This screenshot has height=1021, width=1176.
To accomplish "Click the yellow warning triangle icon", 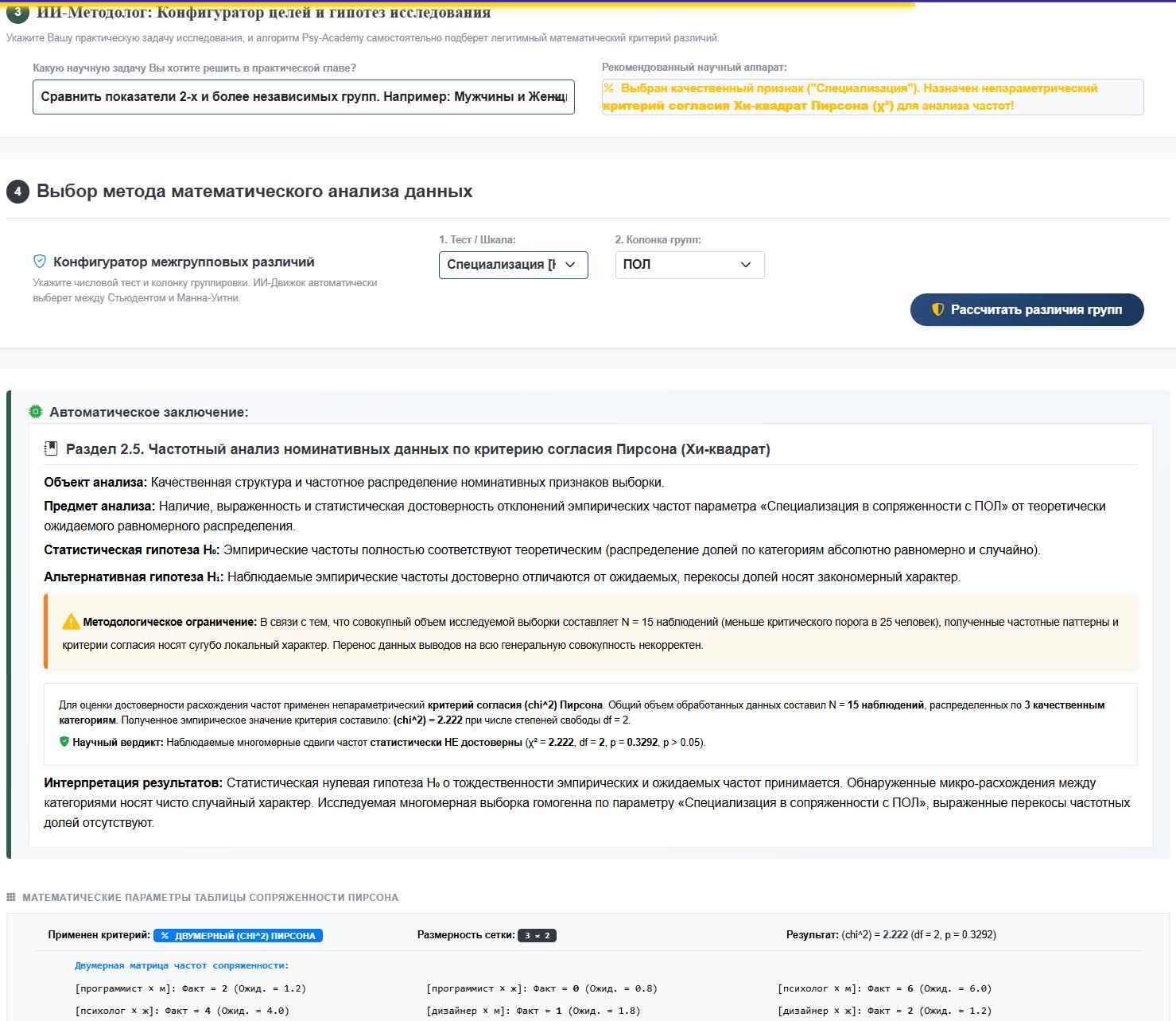I will click(71, 622).
